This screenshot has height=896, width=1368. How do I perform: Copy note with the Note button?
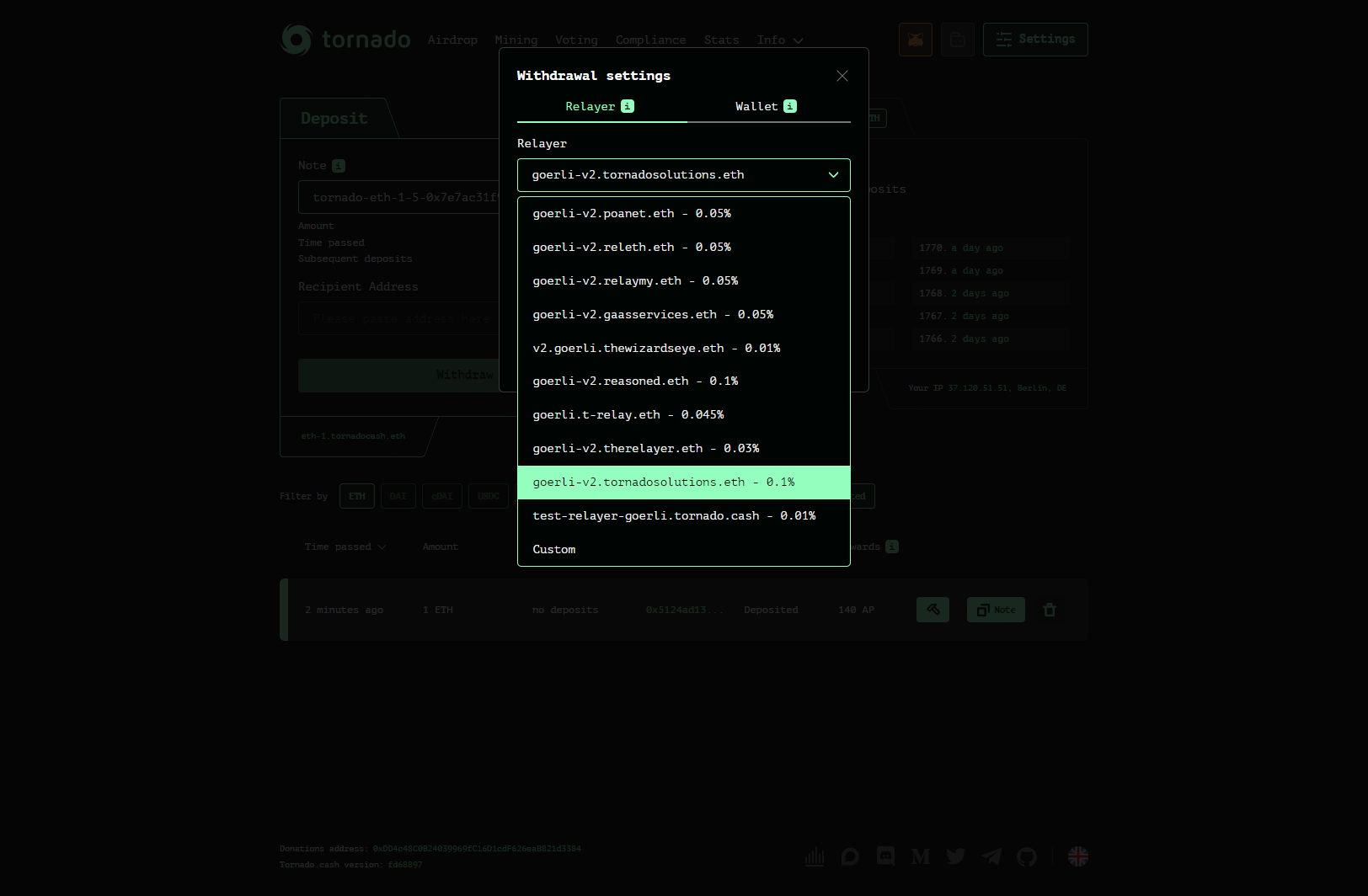pyautogui.click(x=996, y=610)
